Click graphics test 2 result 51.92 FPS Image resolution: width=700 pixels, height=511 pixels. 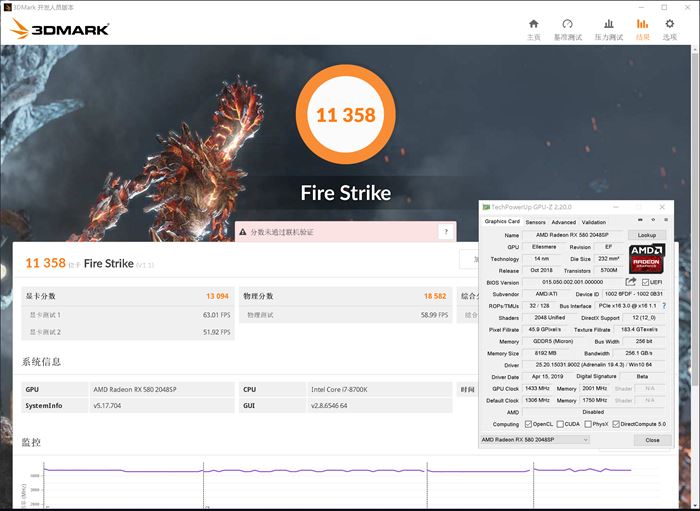tap(217, 332)
